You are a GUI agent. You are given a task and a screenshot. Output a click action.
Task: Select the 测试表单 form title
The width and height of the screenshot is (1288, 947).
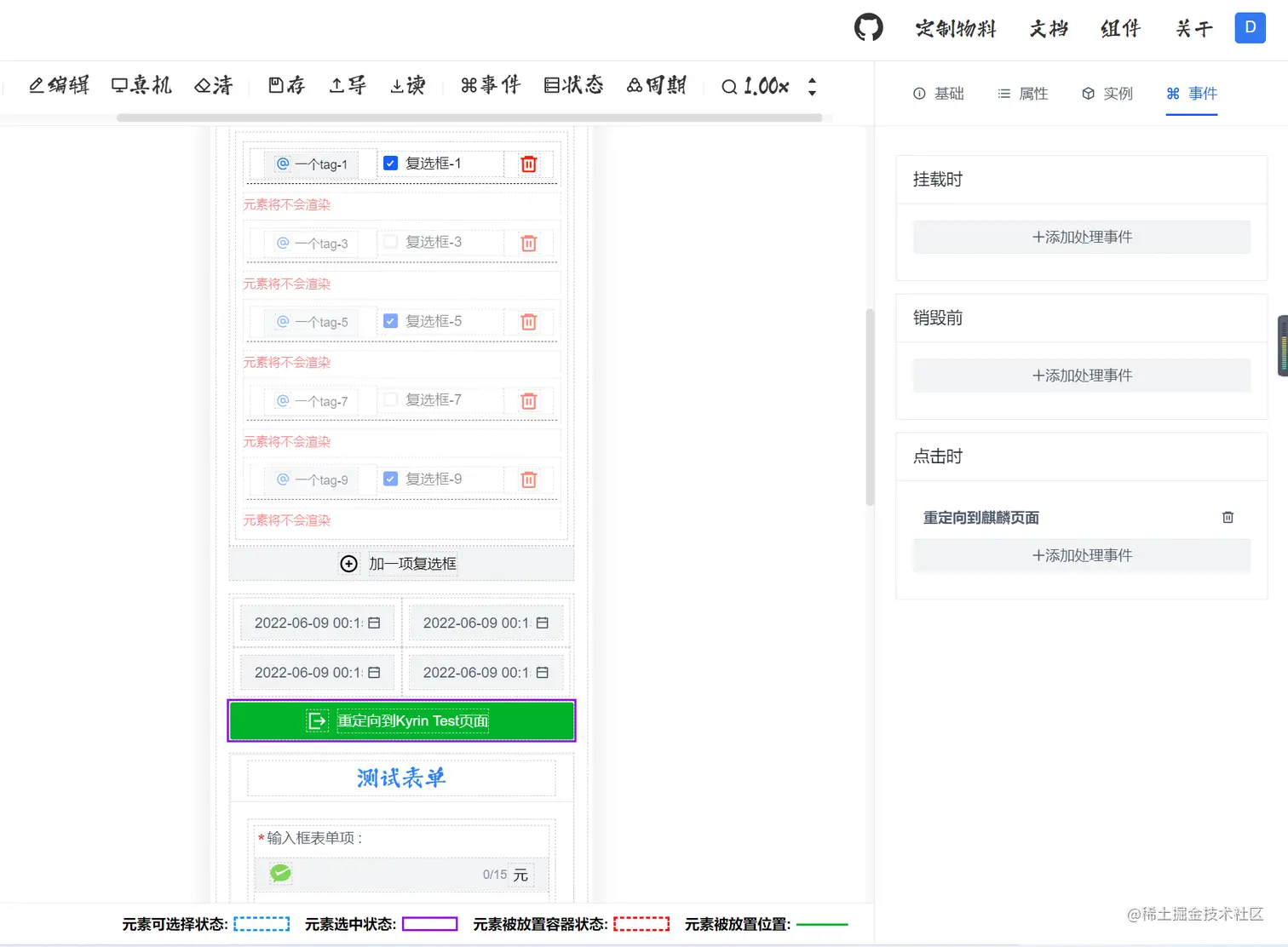coord(401,778)
